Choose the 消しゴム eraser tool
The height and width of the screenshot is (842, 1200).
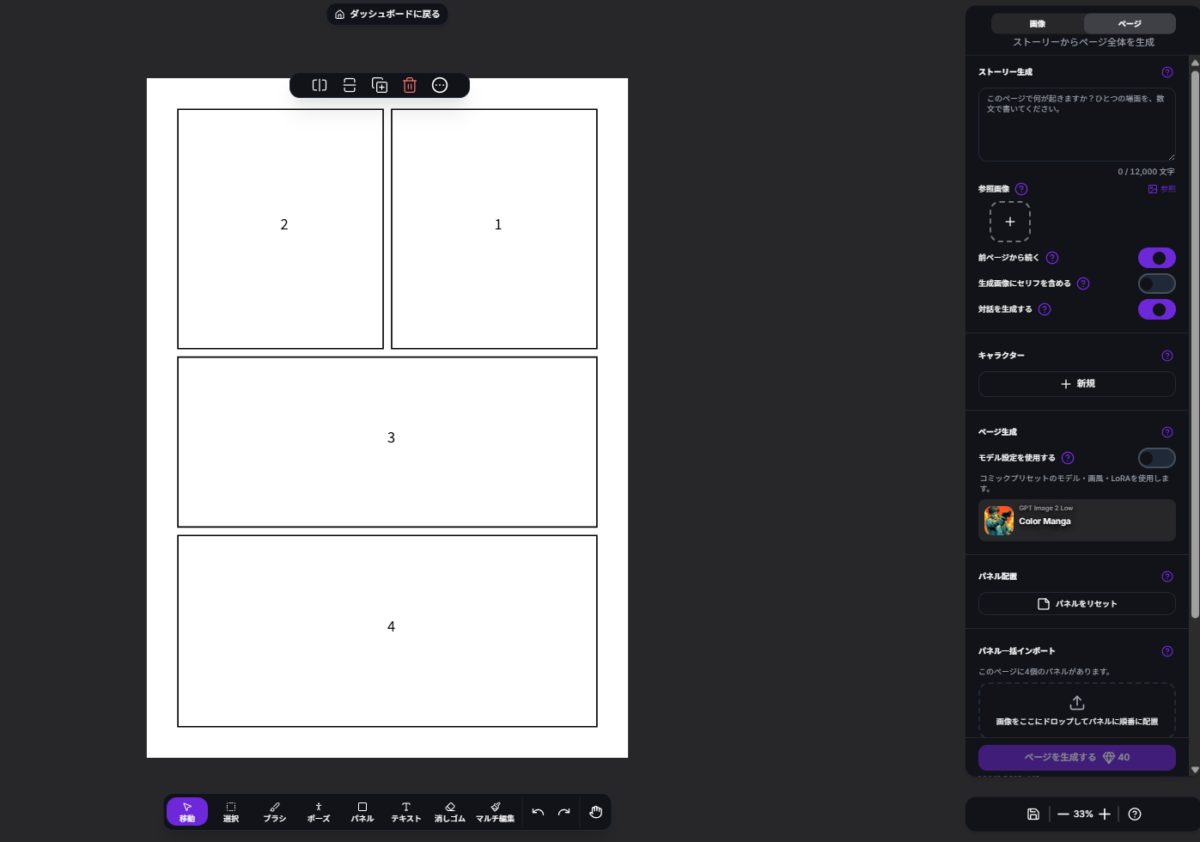coord(450,812)
